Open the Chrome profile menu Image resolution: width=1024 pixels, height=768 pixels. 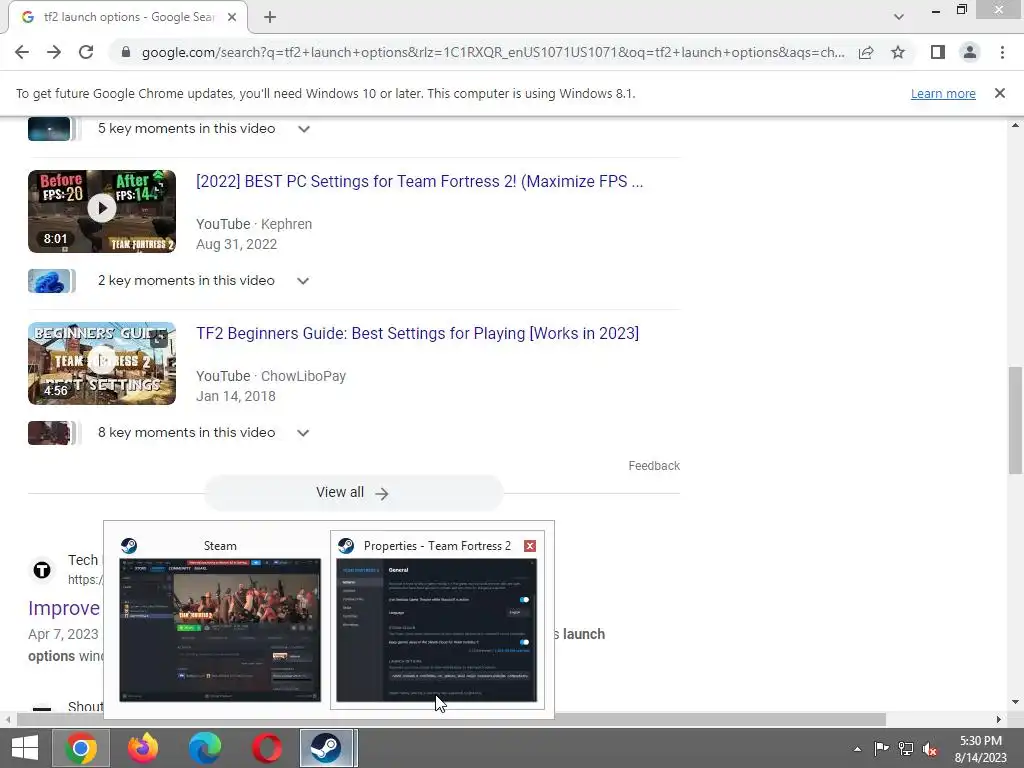(970, 52)
